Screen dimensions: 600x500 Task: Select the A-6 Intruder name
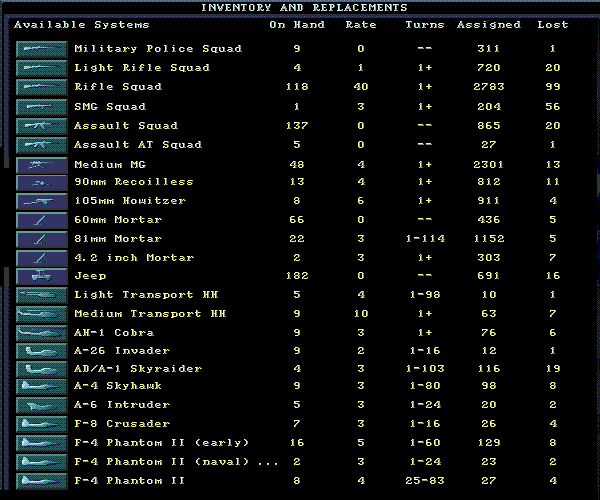pos(122,405)
